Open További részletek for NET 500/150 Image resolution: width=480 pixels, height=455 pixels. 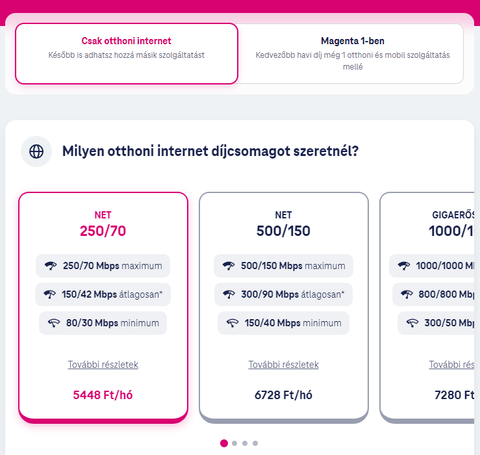click(x=284, y=365)
